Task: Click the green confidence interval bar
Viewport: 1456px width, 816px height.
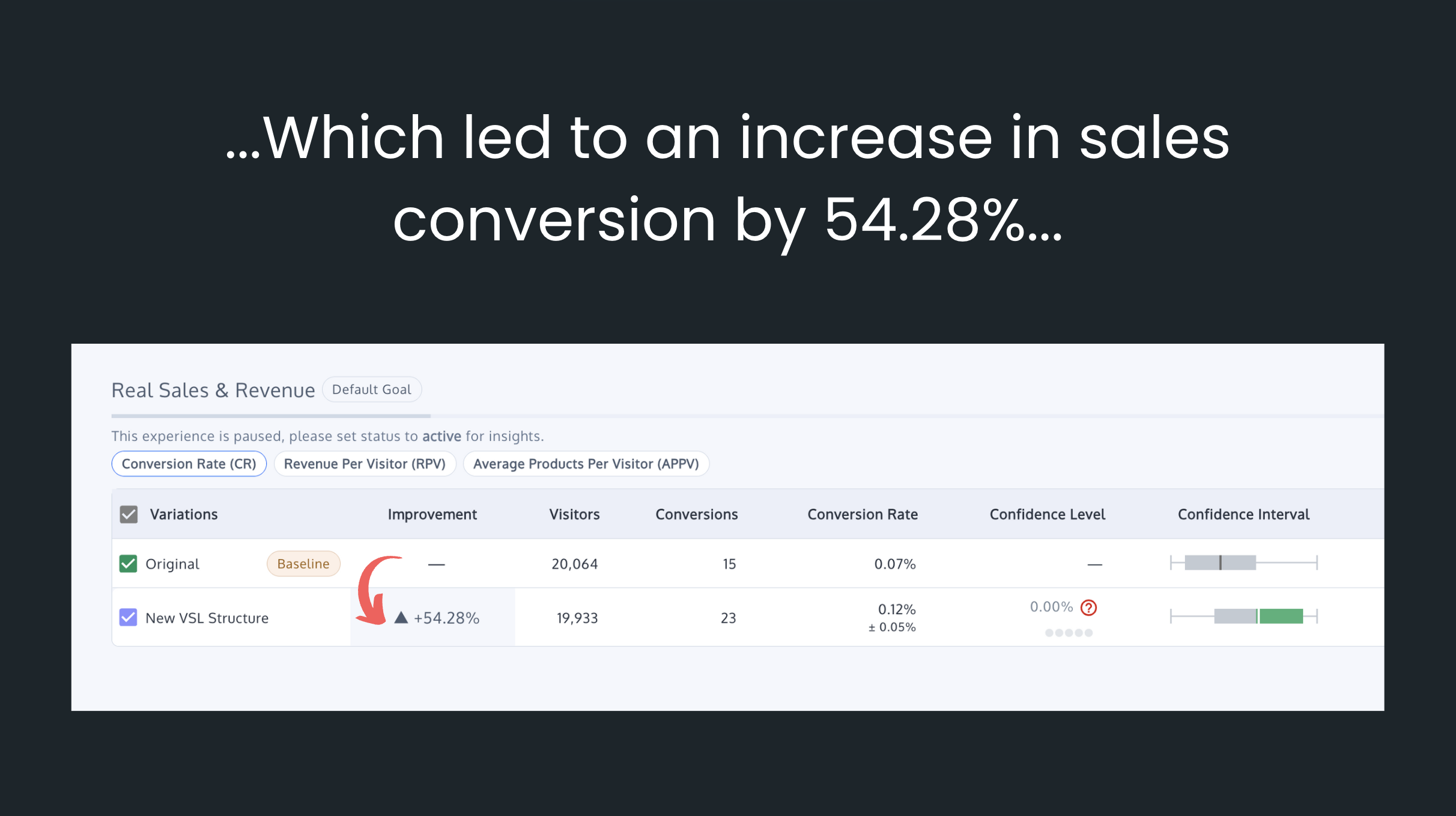Action: [x=1281, y=616]
